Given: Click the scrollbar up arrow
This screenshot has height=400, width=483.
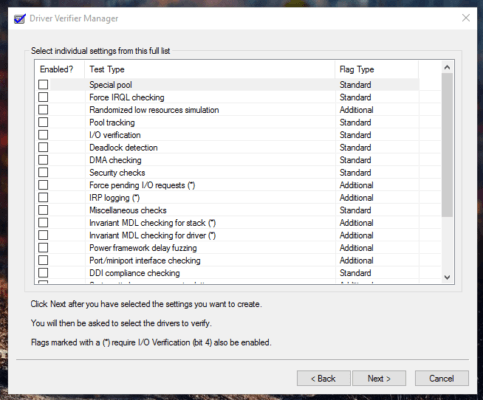Looking at the screenshot, I should click(447, 67).
